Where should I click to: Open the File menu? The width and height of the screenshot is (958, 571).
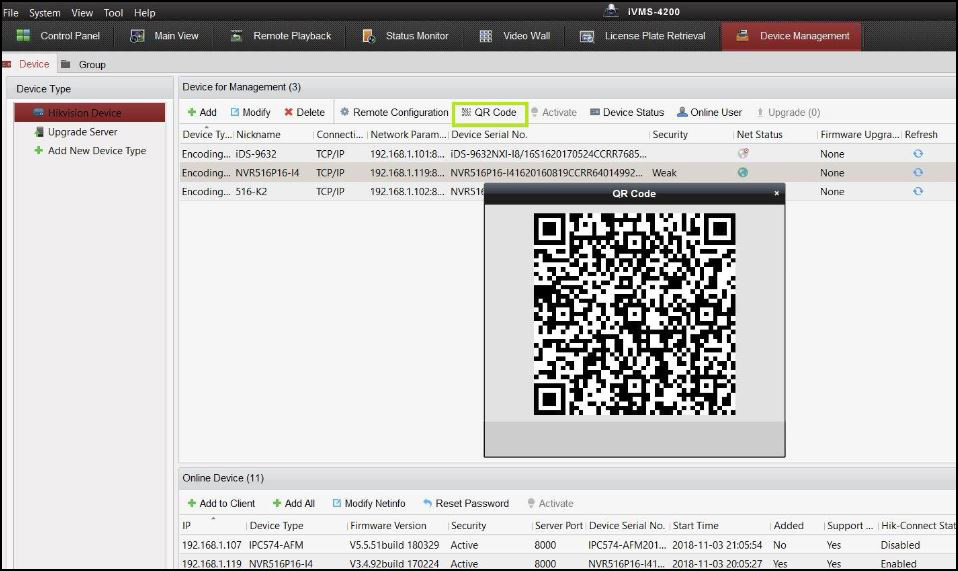click(x=10, y=12)
